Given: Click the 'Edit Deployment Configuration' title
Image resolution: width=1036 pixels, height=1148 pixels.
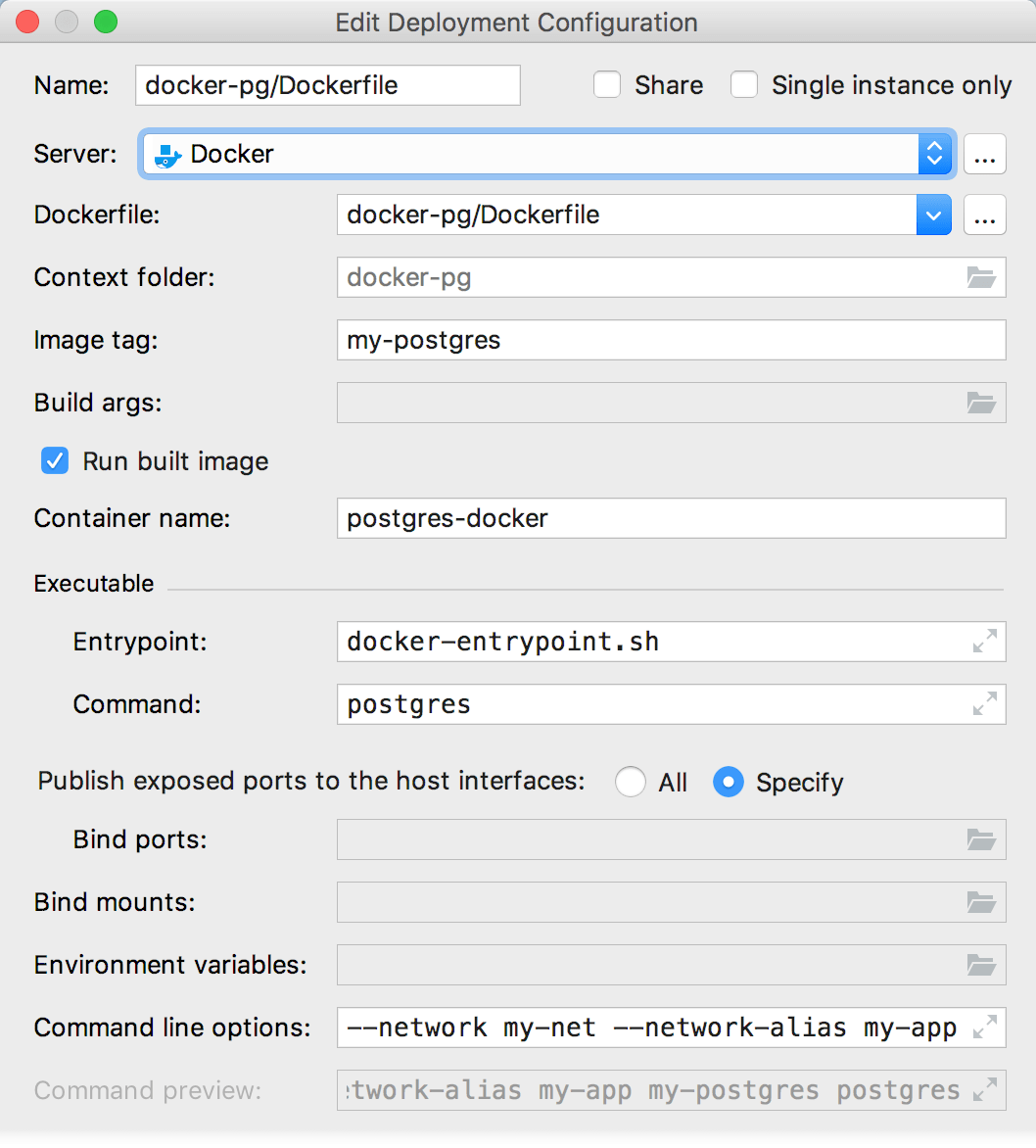Looking at the screenshot, I should tap(516, 23).
